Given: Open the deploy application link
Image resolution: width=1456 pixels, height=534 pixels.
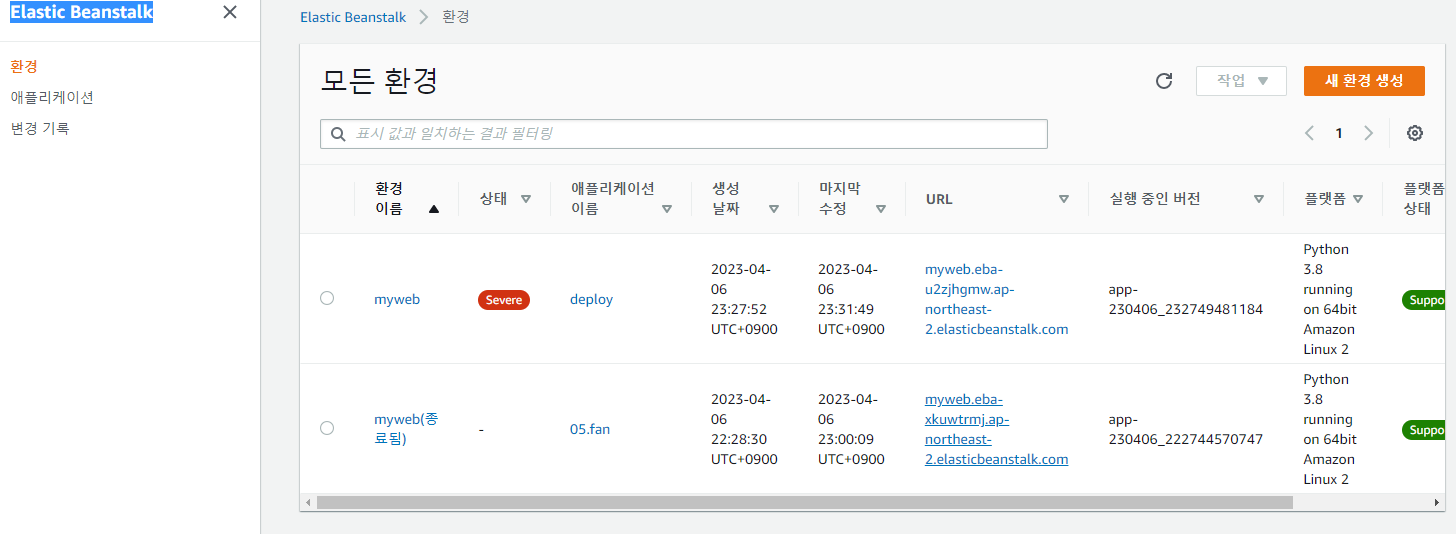Looking at the screenshot, I should pos(591,299).
